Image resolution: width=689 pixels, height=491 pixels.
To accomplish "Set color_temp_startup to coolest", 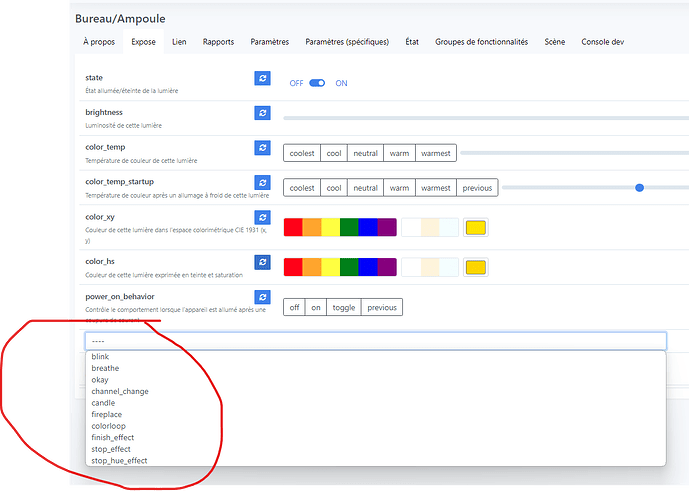I will coord(302,188).
